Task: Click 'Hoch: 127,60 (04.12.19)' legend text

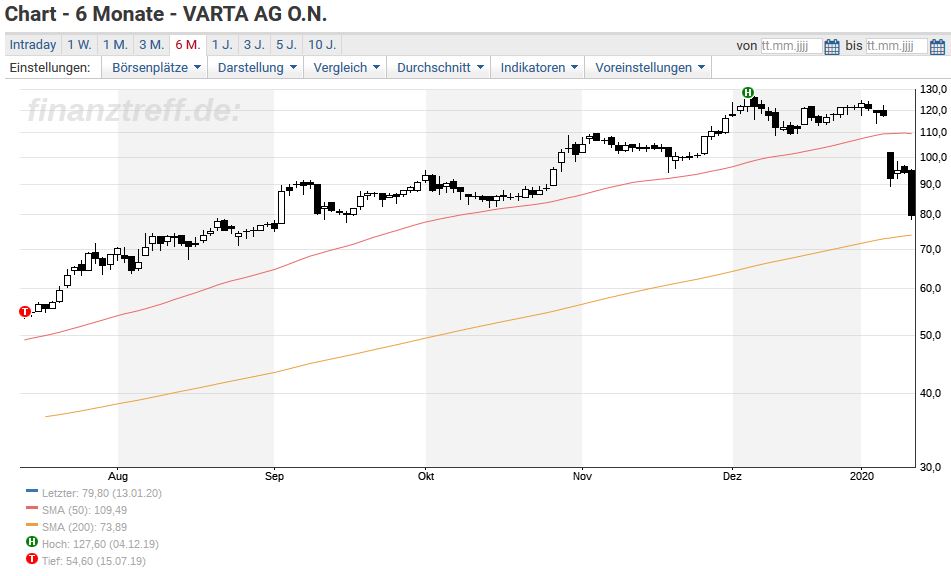Action: point(100,544)
